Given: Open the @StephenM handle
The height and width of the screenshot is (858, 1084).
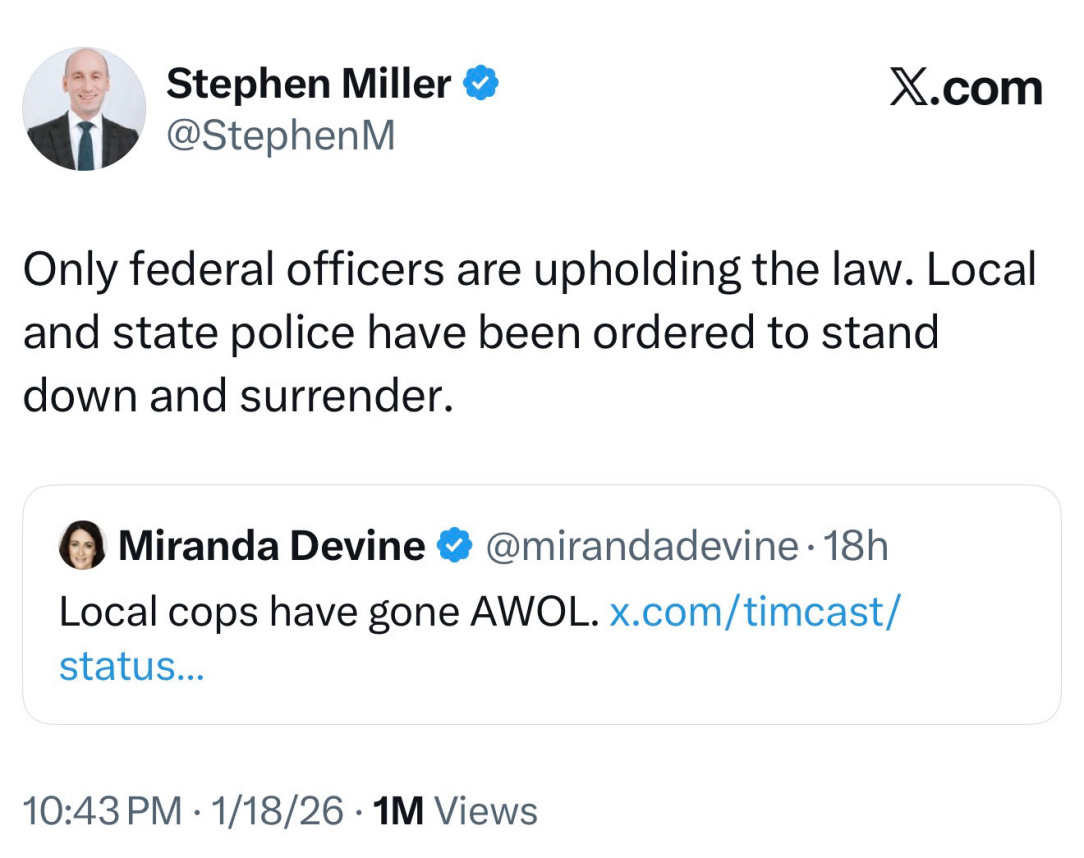Looking at the screenshot, I should pyautogui.click(x=281, y=135).
